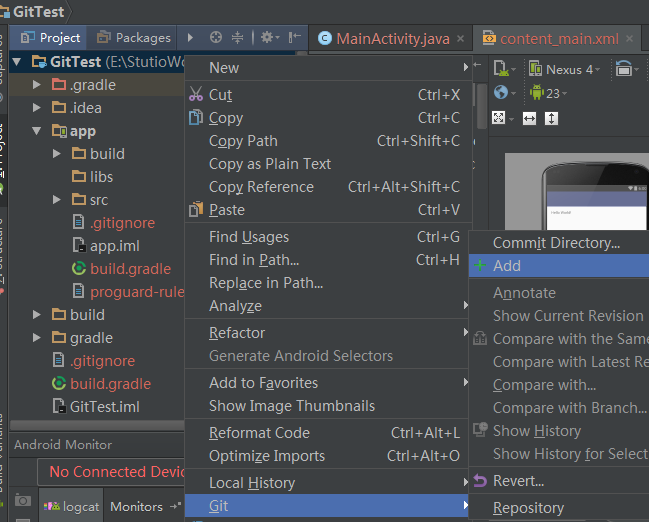Expand the gradle folder in project tree
649x522 pixels.
[x=37, y=338]
